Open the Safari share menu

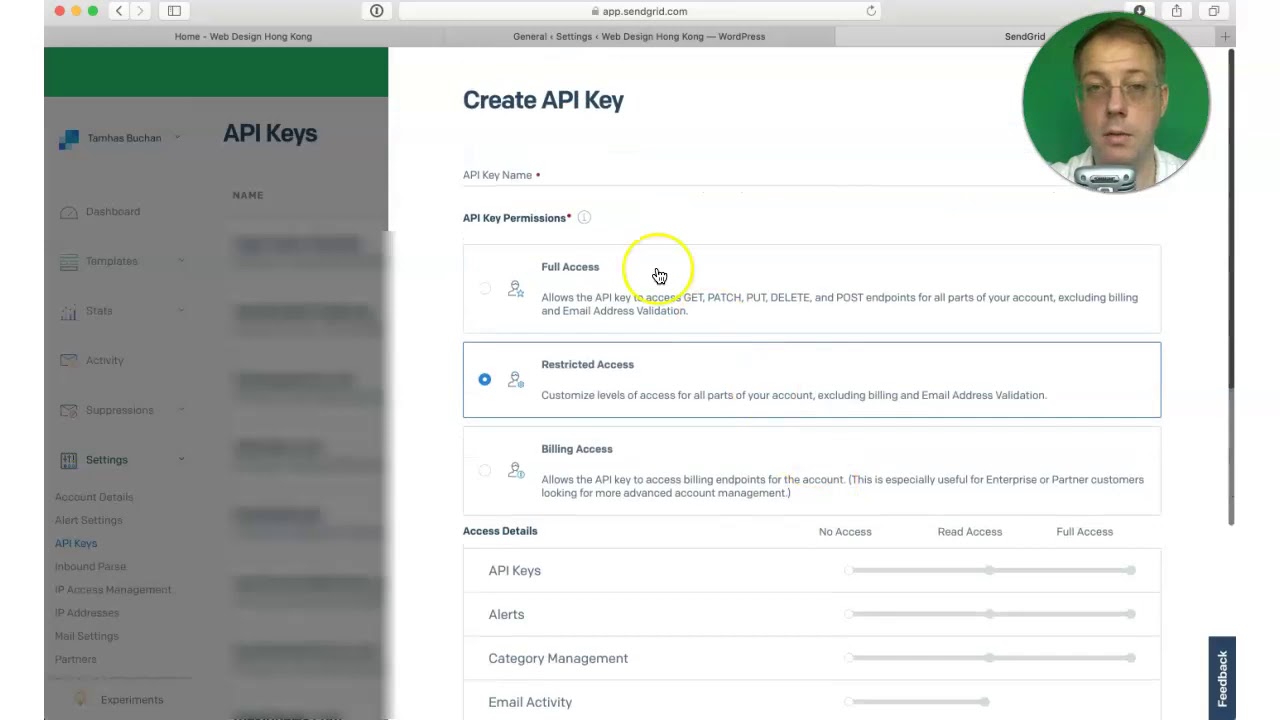[x=1177, y=11]
